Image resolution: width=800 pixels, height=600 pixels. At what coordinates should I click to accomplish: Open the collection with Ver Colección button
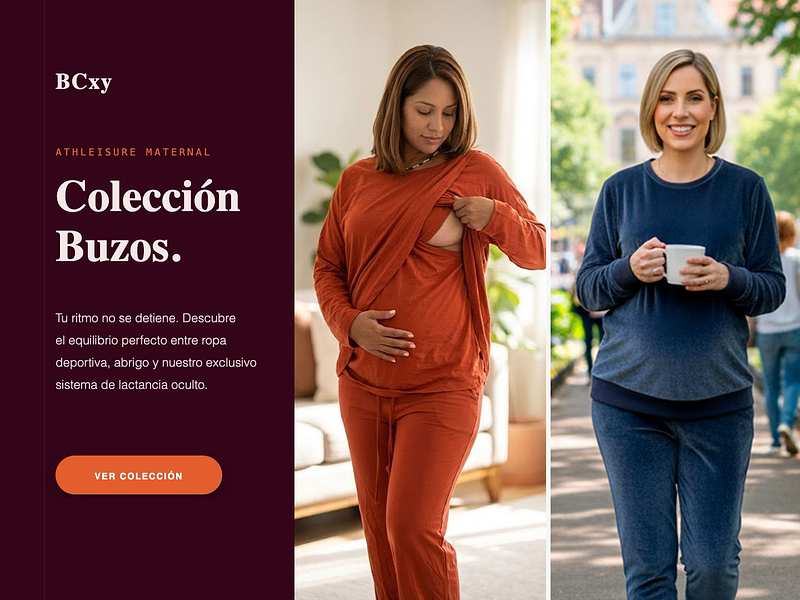pyautogui.click(x=139, y=475)
